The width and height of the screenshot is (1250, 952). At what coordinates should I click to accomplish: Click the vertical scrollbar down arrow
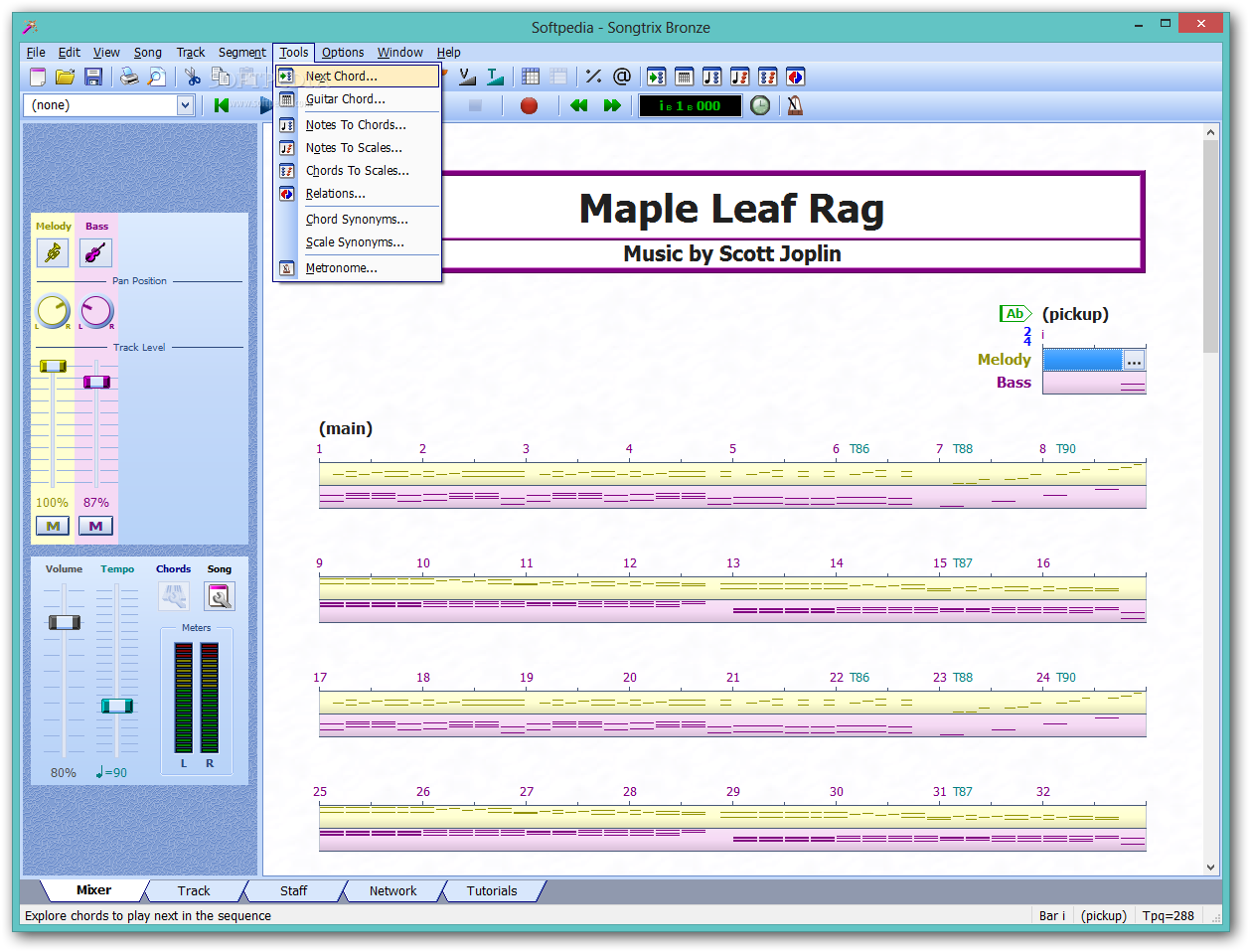tap(1210, 867)
